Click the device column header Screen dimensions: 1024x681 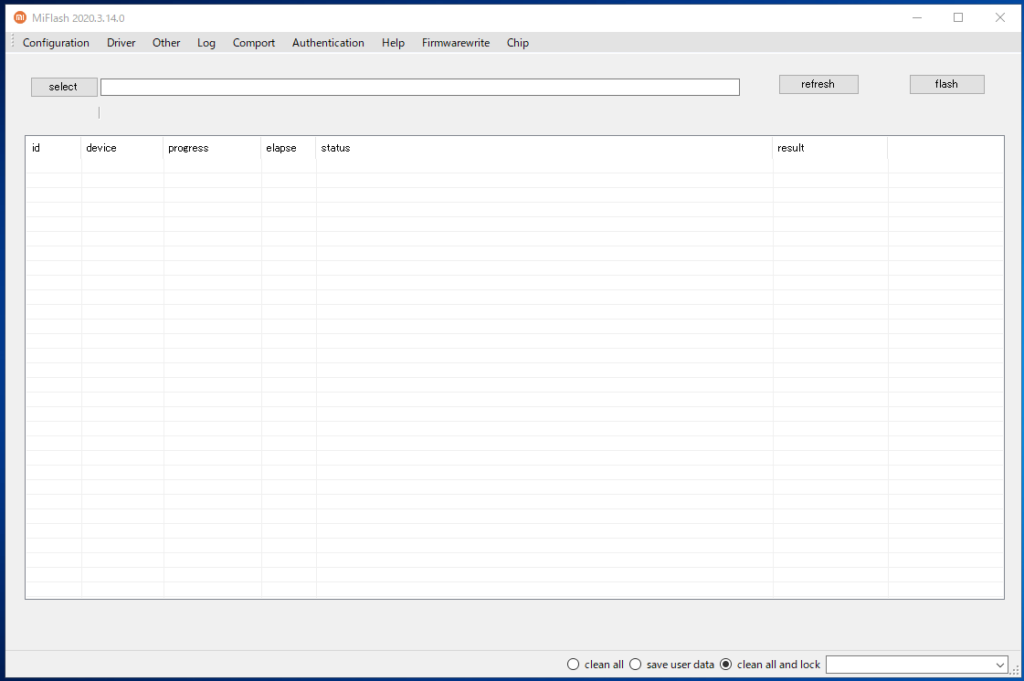[103, 147]
